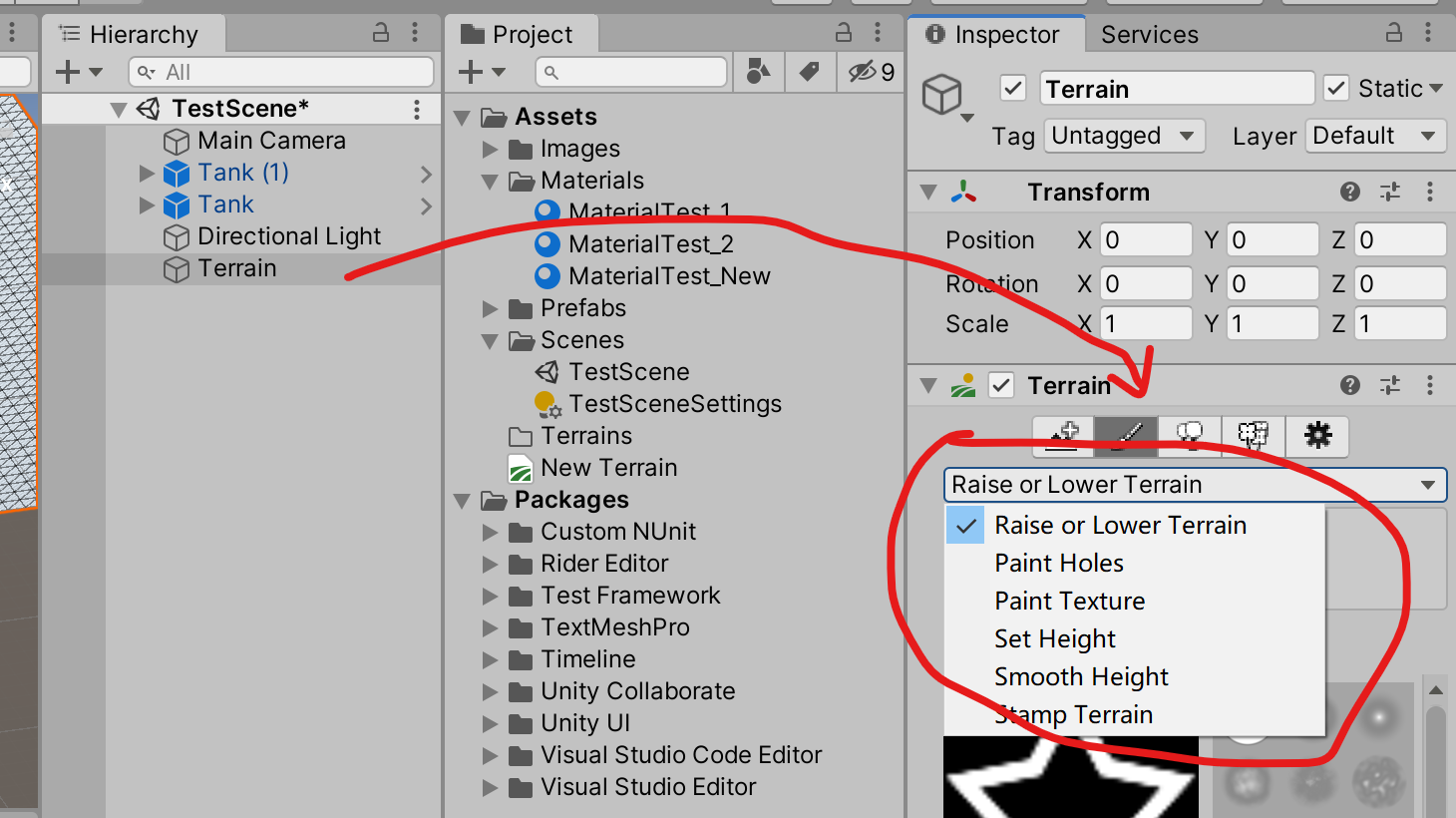Image resolution: width=1456 pixels, height=818 pixels.
Task: Open Transform component presets icon
Action: tap(1390, 192)
